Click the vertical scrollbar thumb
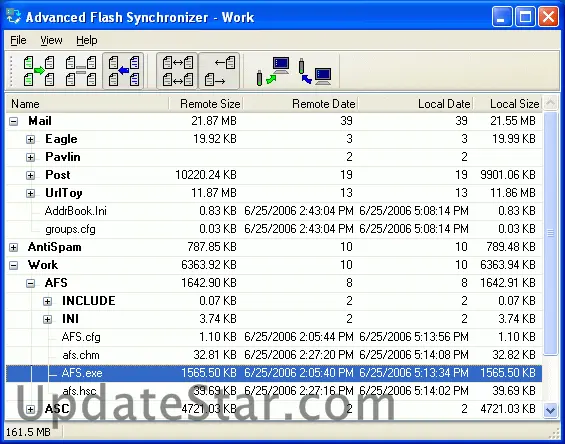The width and height of the screenshot is (565, 444). 551,234
